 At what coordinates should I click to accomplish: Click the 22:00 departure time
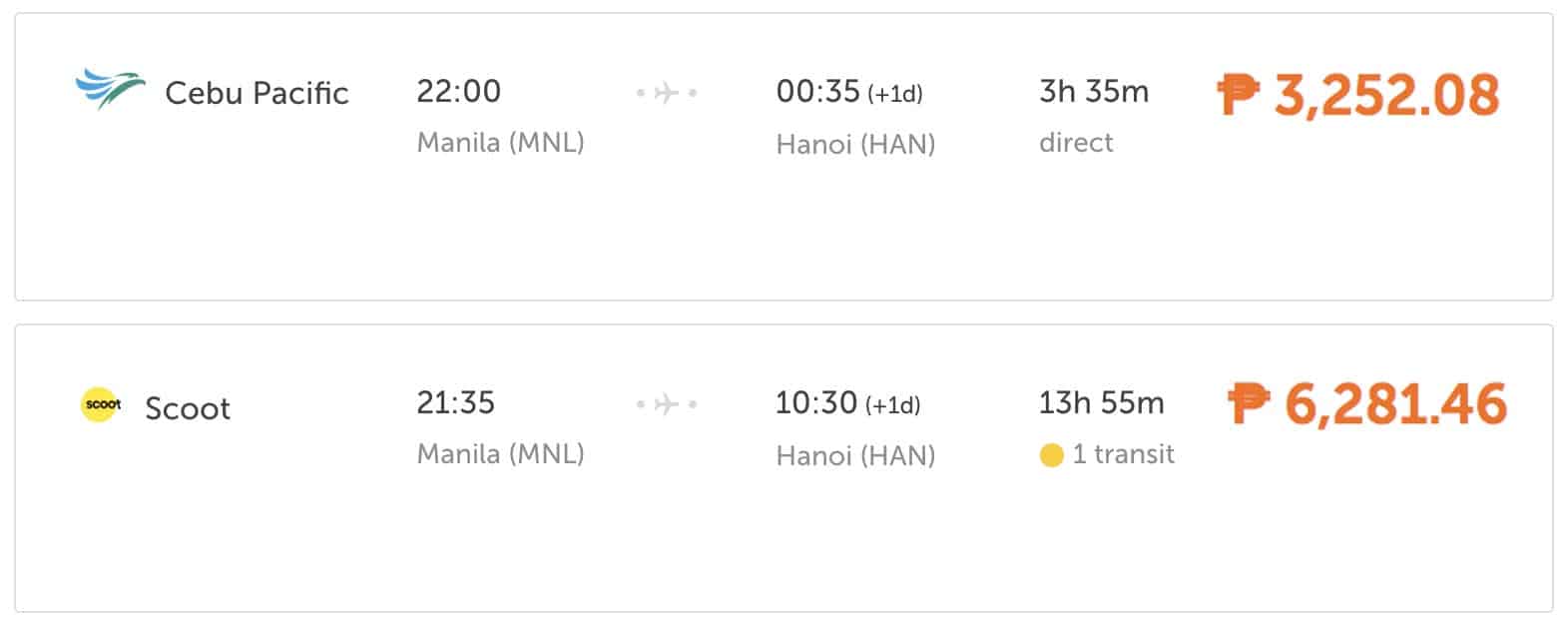pos(458,91)
